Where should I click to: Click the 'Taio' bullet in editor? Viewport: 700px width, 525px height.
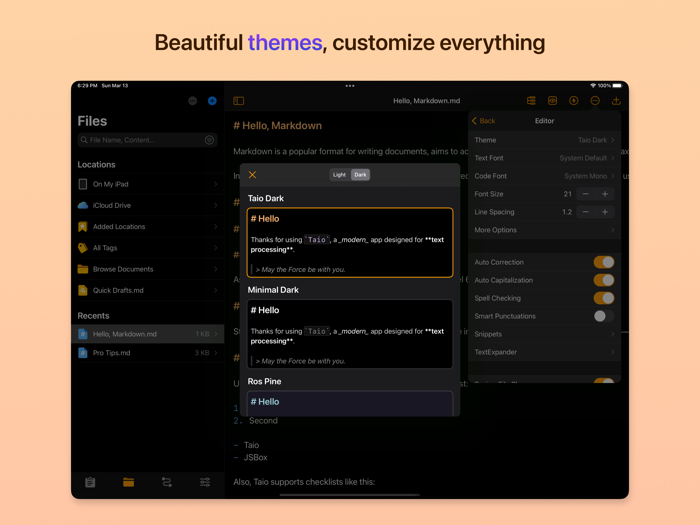click(x=251, y=445)
